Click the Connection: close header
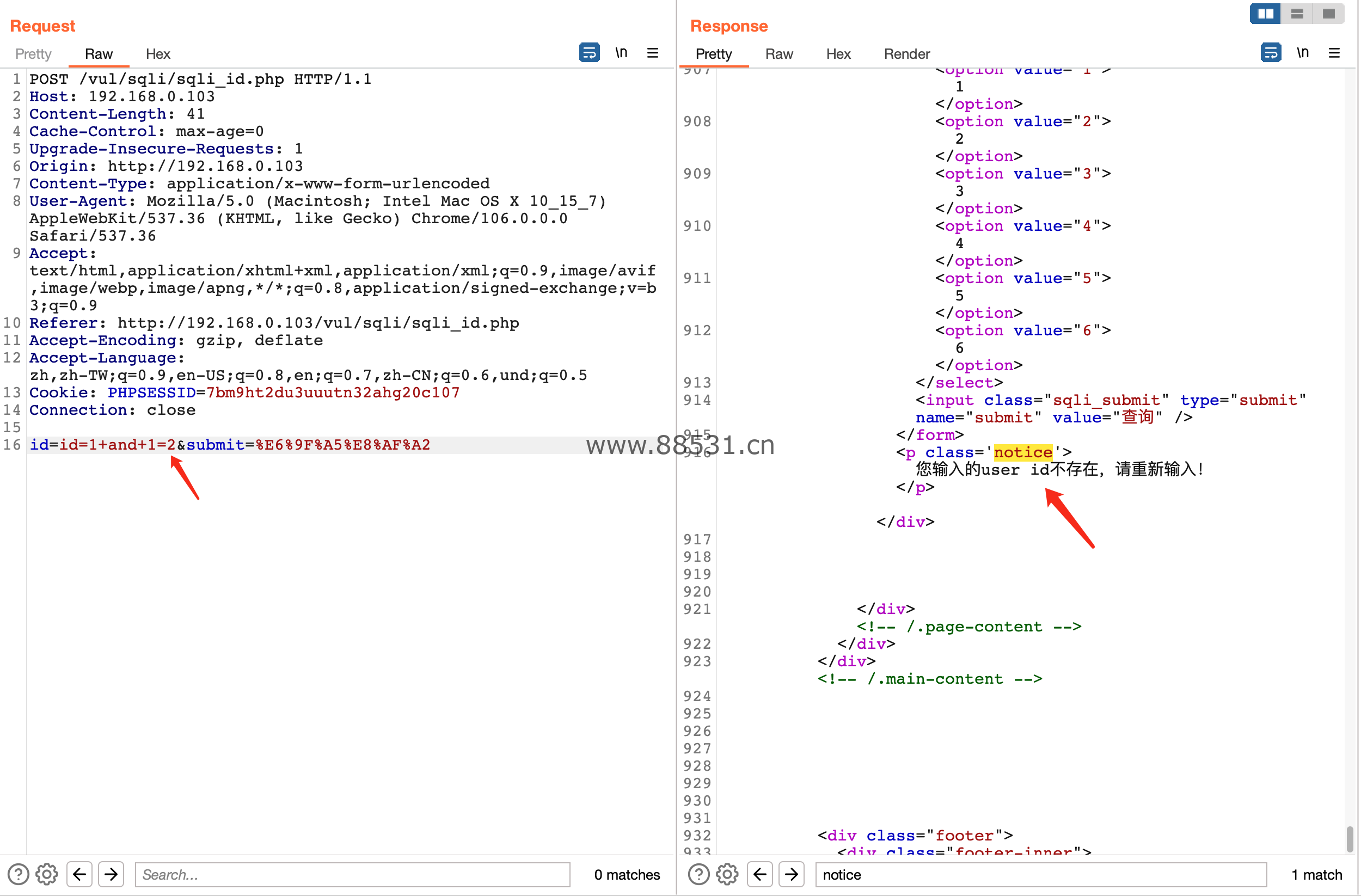 point(112,410)
